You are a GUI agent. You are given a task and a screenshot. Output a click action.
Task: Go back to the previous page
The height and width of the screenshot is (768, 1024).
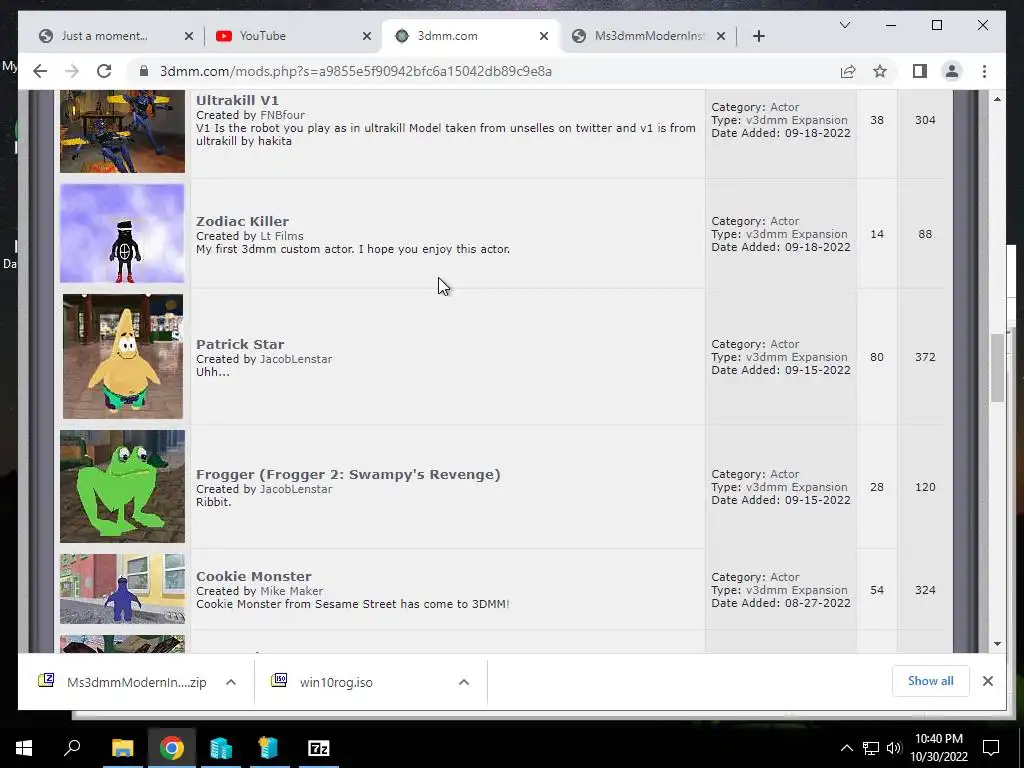coord(40,71)
